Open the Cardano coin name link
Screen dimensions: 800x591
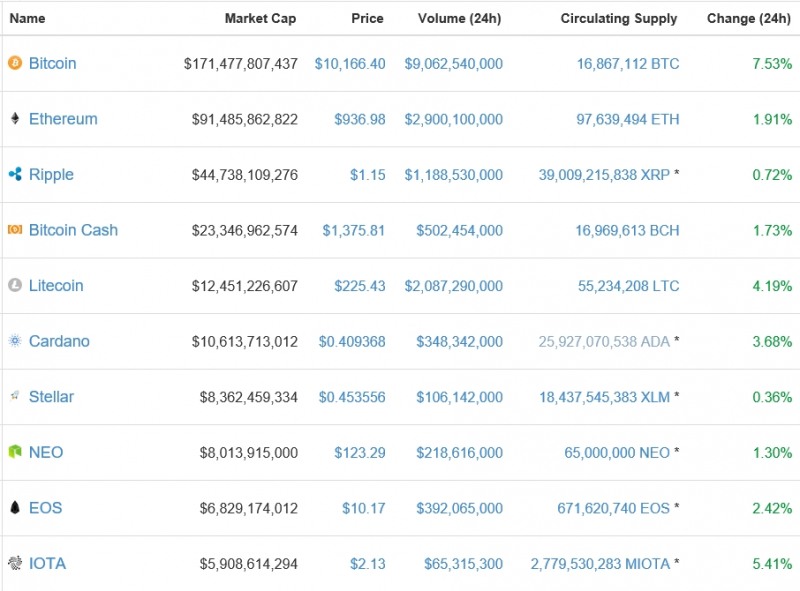(x=59, y=341)
